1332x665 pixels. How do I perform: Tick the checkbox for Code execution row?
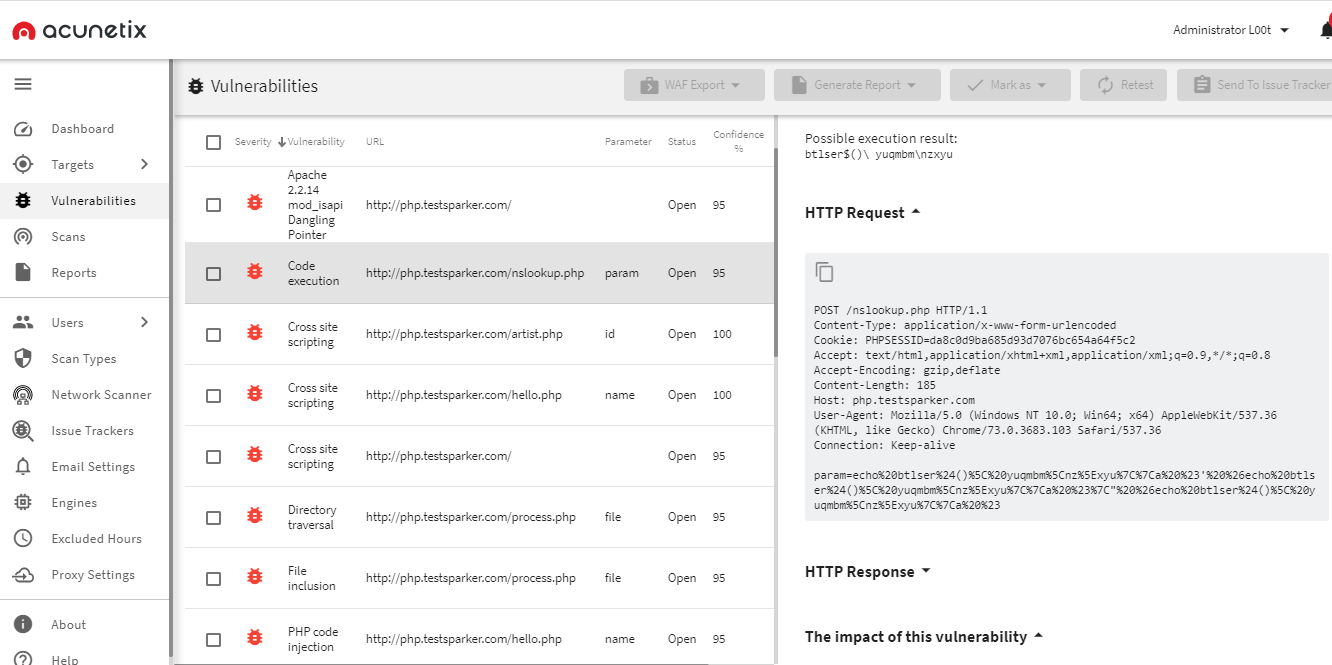(213, 273)
